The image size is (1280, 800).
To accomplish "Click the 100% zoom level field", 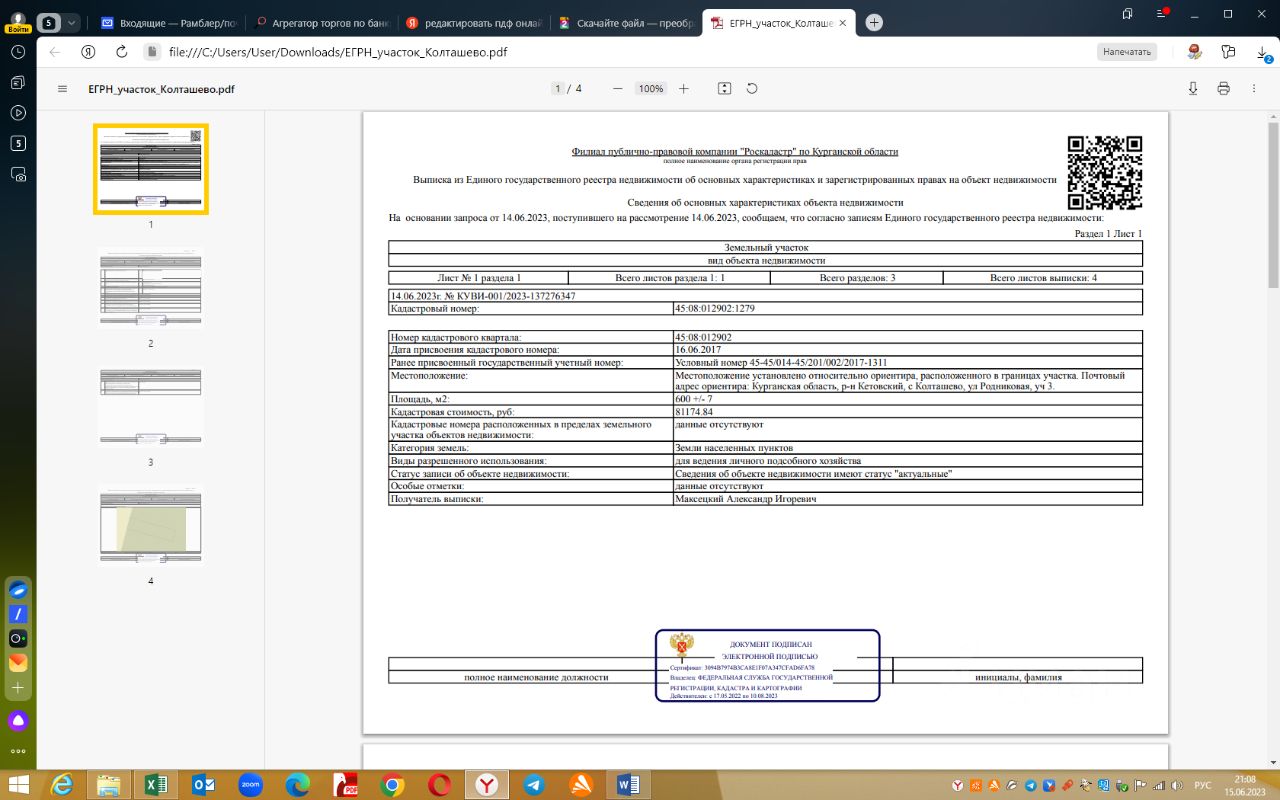I will click(651, 89).
